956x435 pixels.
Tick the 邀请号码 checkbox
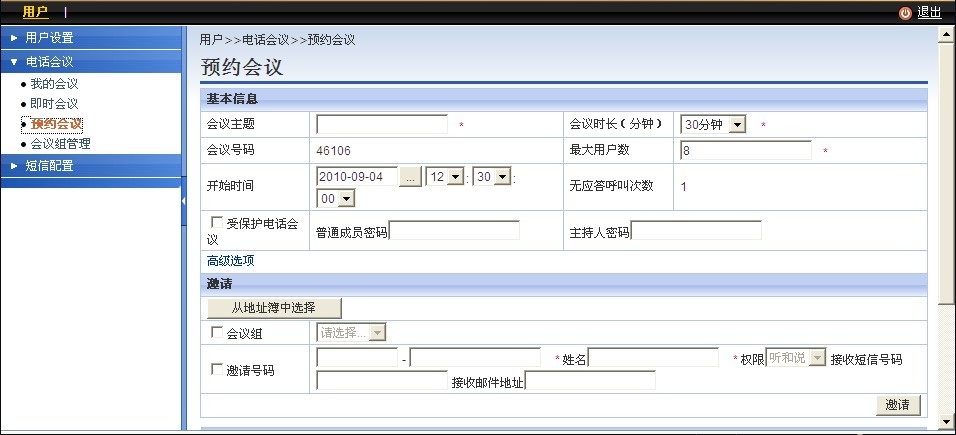tap(216, 370)
